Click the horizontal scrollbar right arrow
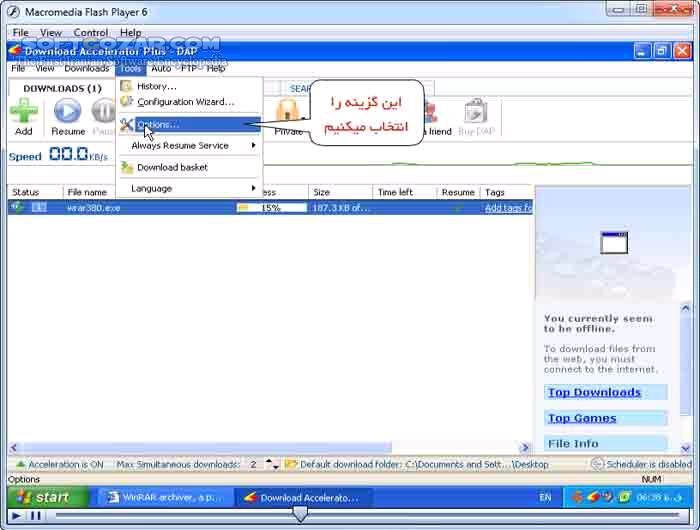Screen dimensions: 700x530 (x=525, y=447)
